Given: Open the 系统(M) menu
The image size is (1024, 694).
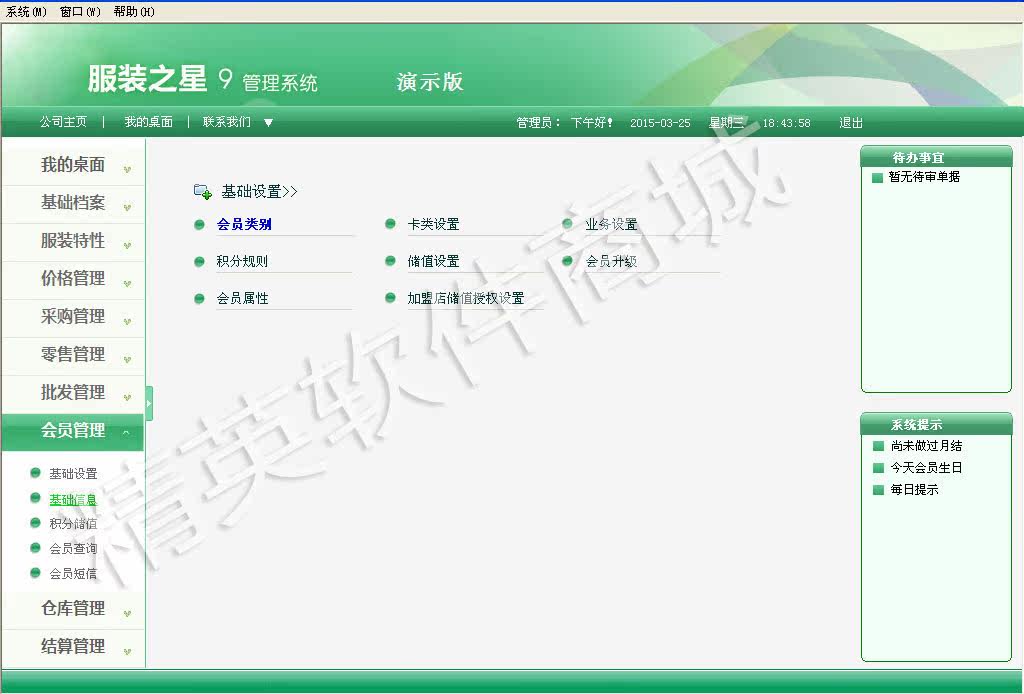Looking at the screenshot, I should pyautogui.click(x=26, y=12).
